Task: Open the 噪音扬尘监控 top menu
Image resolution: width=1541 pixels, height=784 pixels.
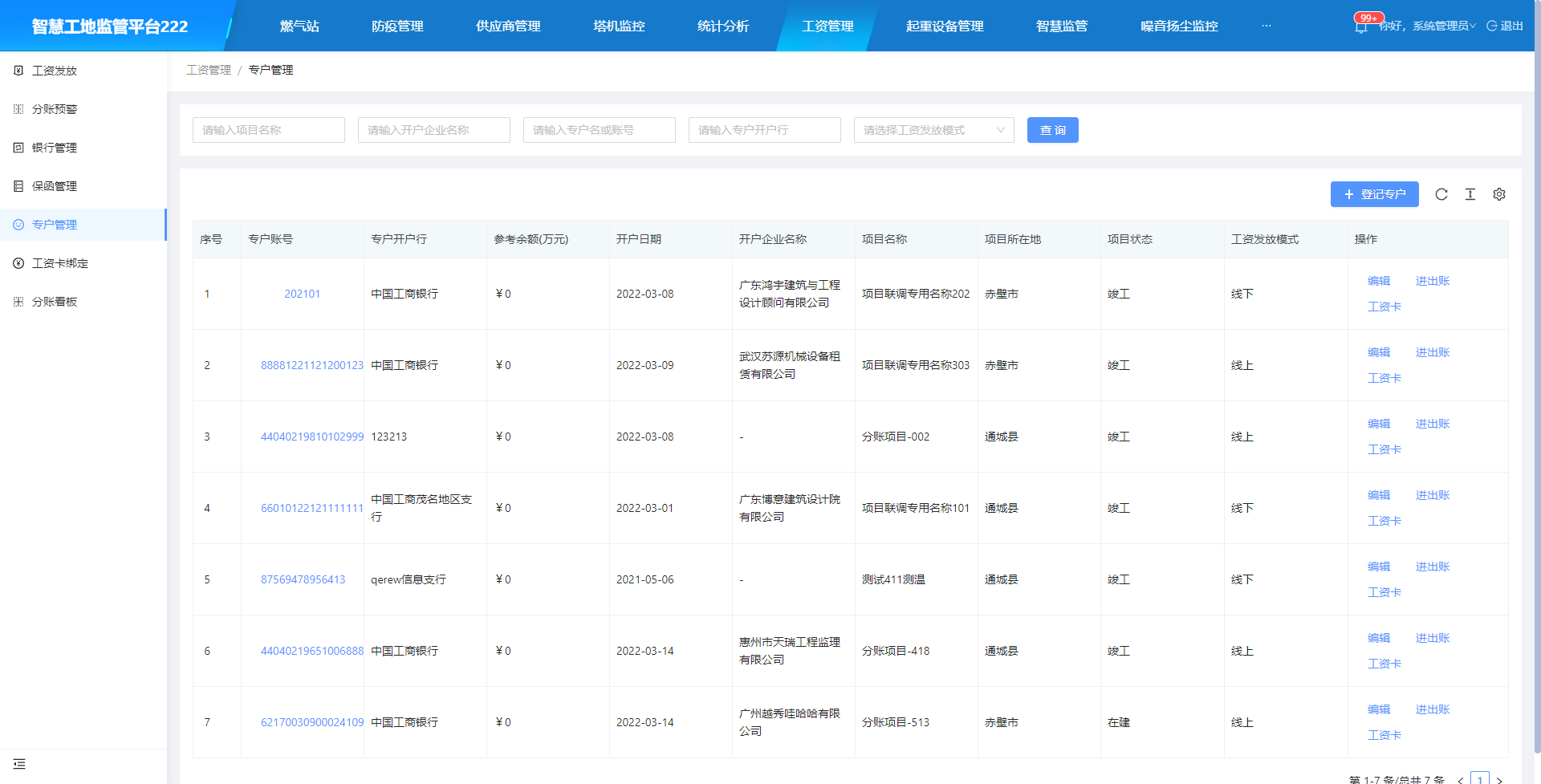Action: click(x=1179, y=26)
